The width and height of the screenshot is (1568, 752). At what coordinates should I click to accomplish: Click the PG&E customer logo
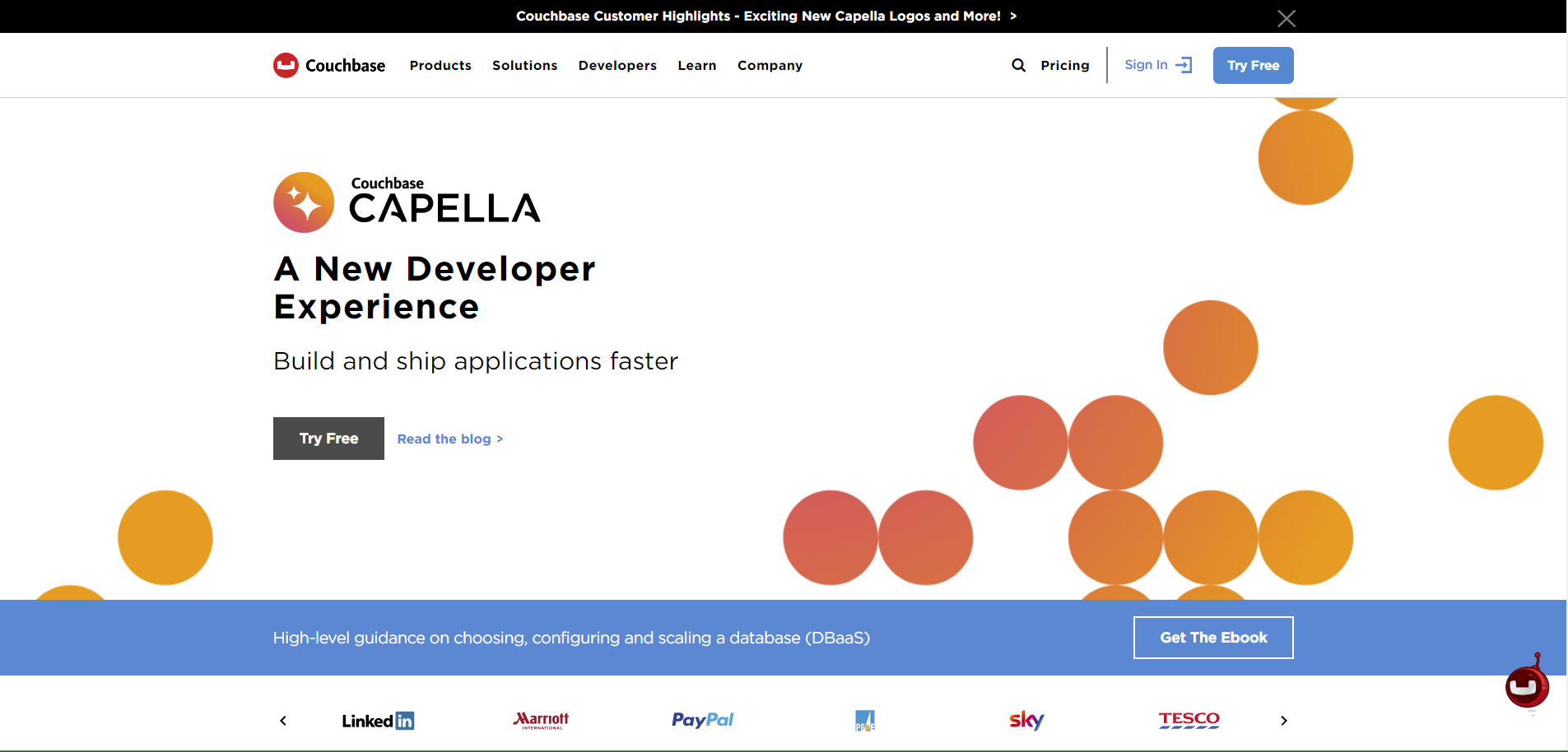pos(865,721)
